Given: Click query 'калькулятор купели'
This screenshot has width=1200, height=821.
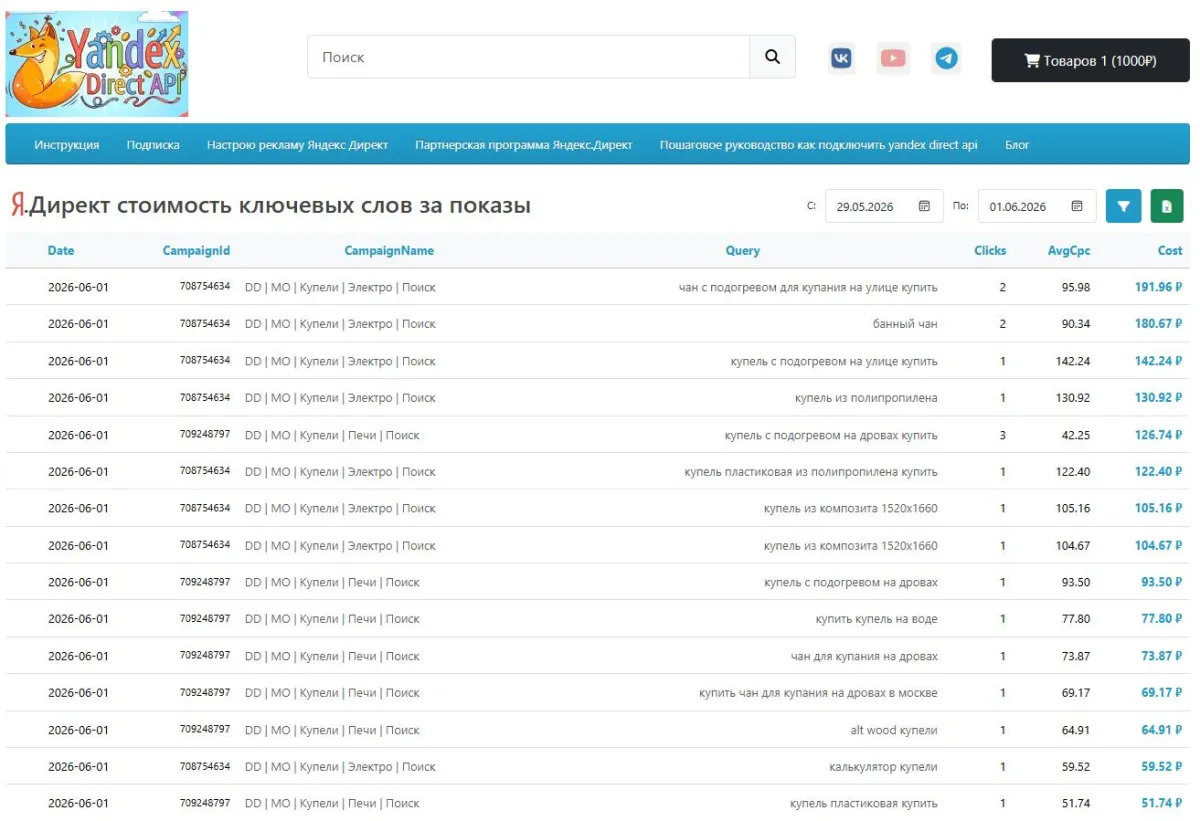Looking at the screenshot, I should click(x=883, y=767).
